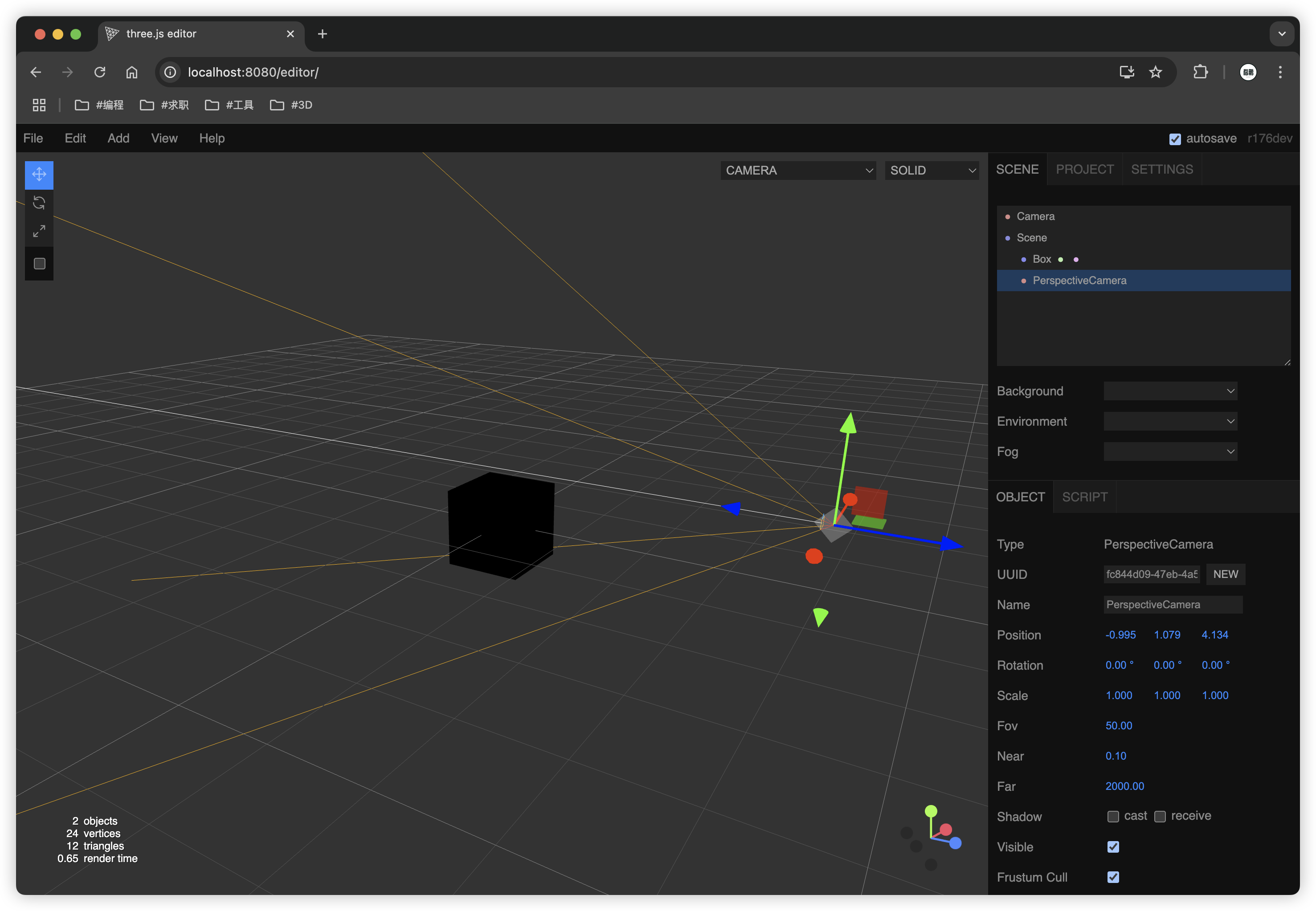The width and height of the screenshot is (1316, 911).
Task: Switch to the SETTINGS tab
Action: pos(1161,170)
